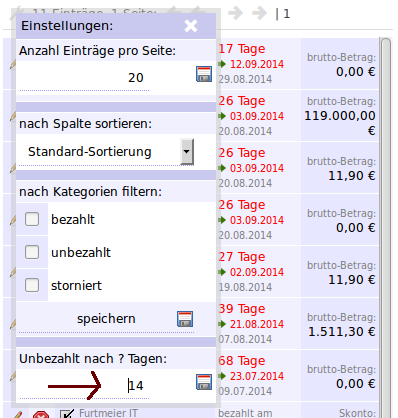Viewport: 398px width, 418px height.
Task: Focus the entries per page field showing 20
Action: pyautogui.click(x=84, y=78)
